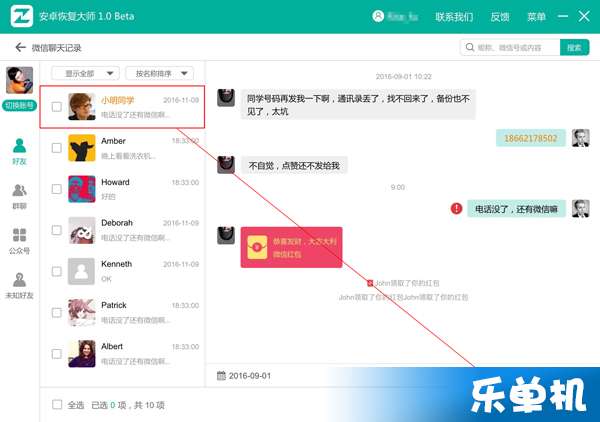The image size is (600, 422).
Task: Click the red envelope 微信红包 message
Action: coord(291,247)
